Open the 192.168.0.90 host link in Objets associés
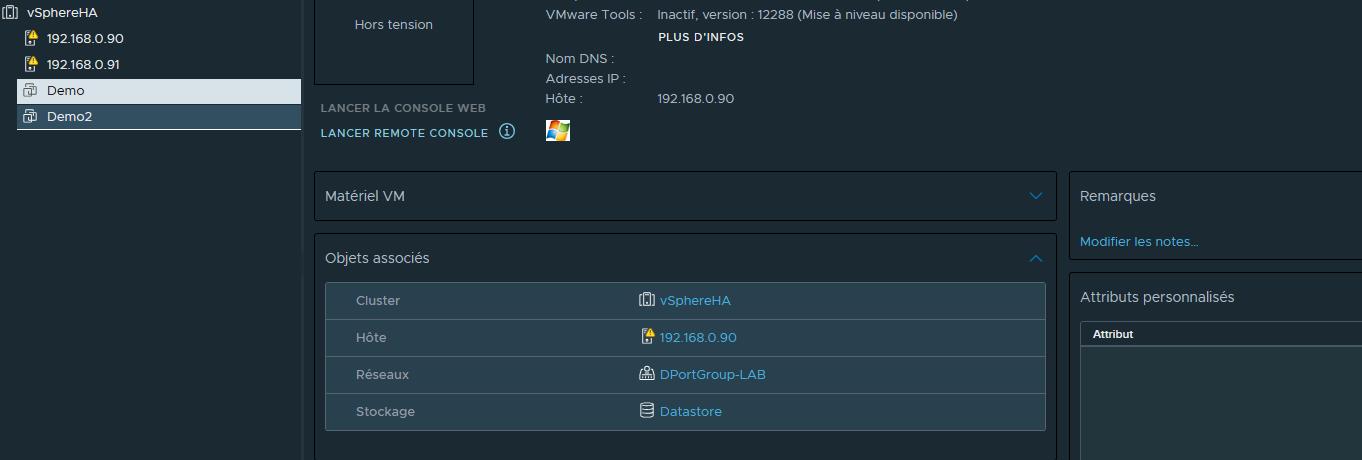 click(698, 337)
